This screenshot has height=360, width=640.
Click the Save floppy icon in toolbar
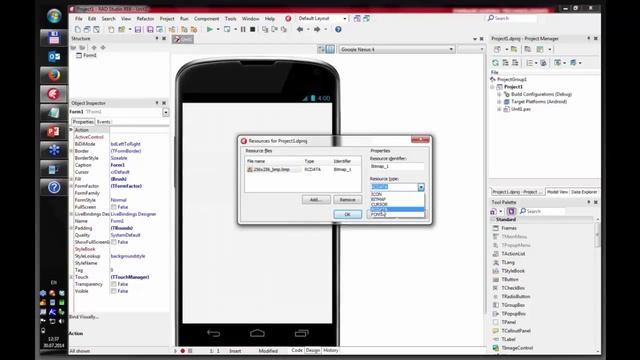[x=138, y=29]
